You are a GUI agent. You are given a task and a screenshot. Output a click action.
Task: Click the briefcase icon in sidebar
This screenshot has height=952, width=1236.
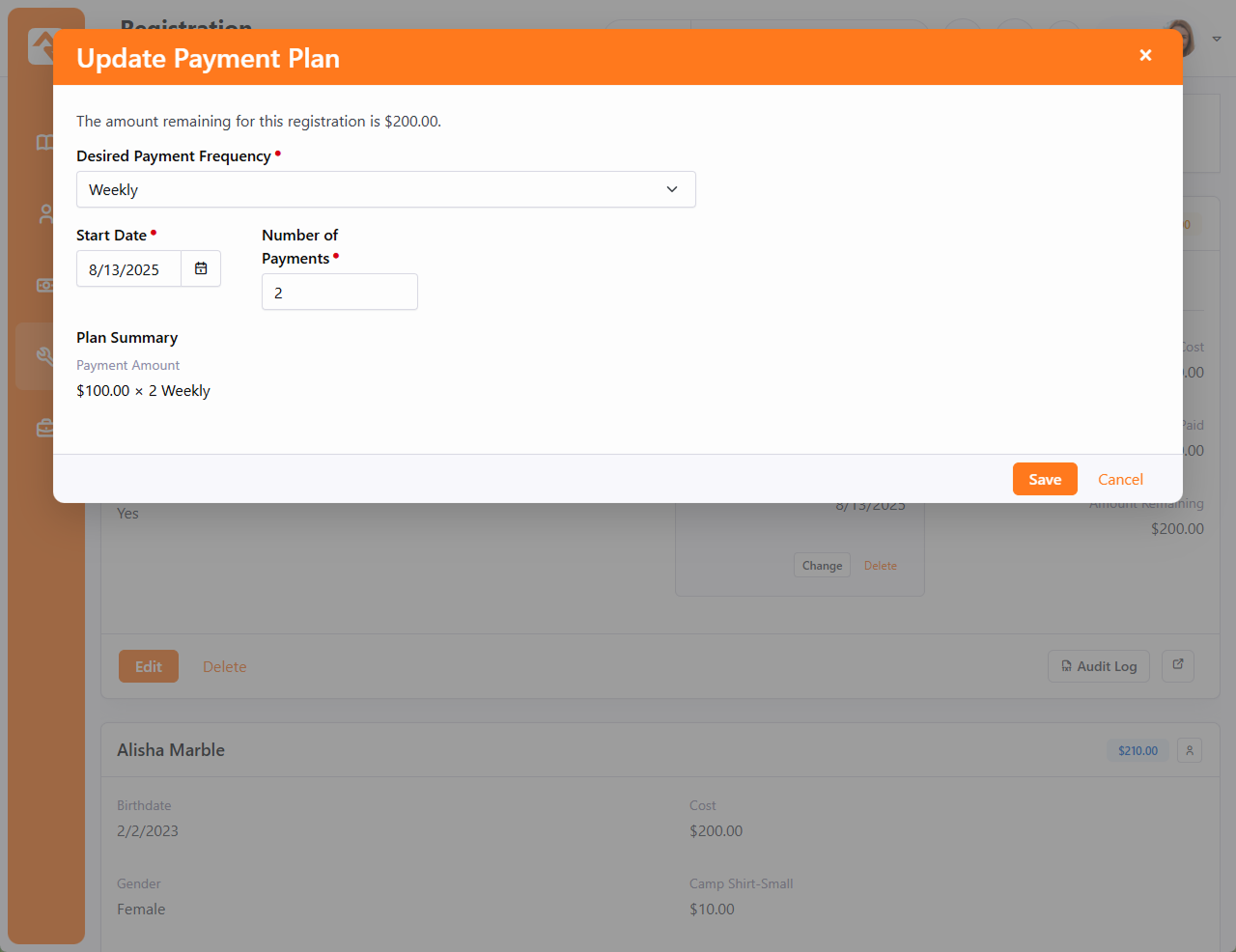coord(44,428)
